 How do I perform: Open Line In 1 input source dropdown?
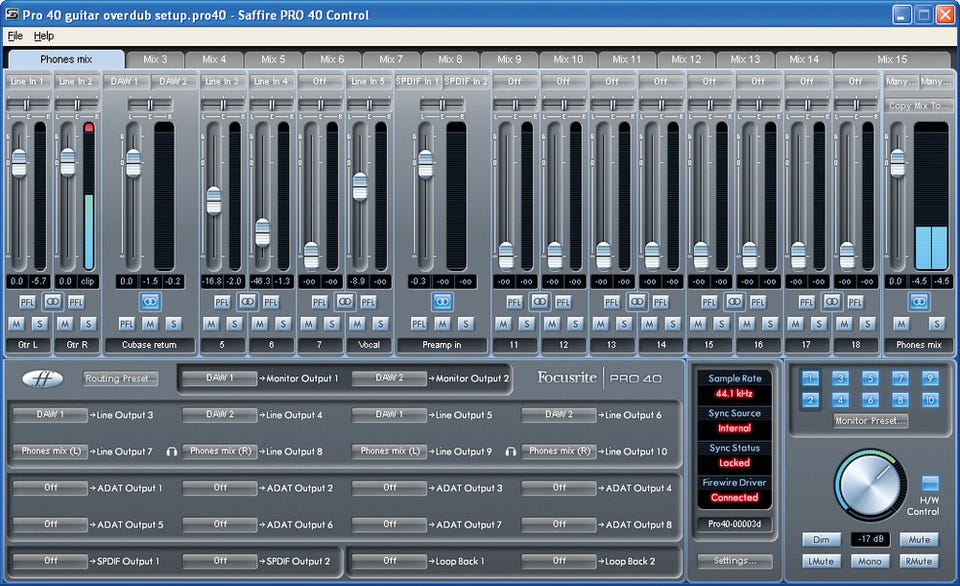(x=28, y=81)
